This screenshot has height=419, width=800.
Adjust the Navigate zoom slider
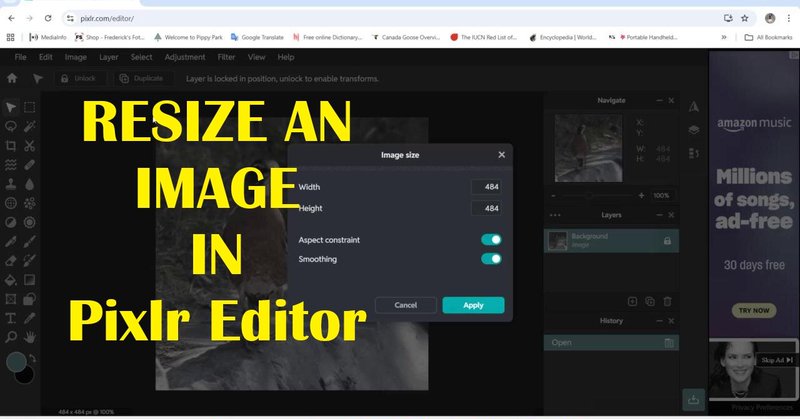click(x=597, y=195)
